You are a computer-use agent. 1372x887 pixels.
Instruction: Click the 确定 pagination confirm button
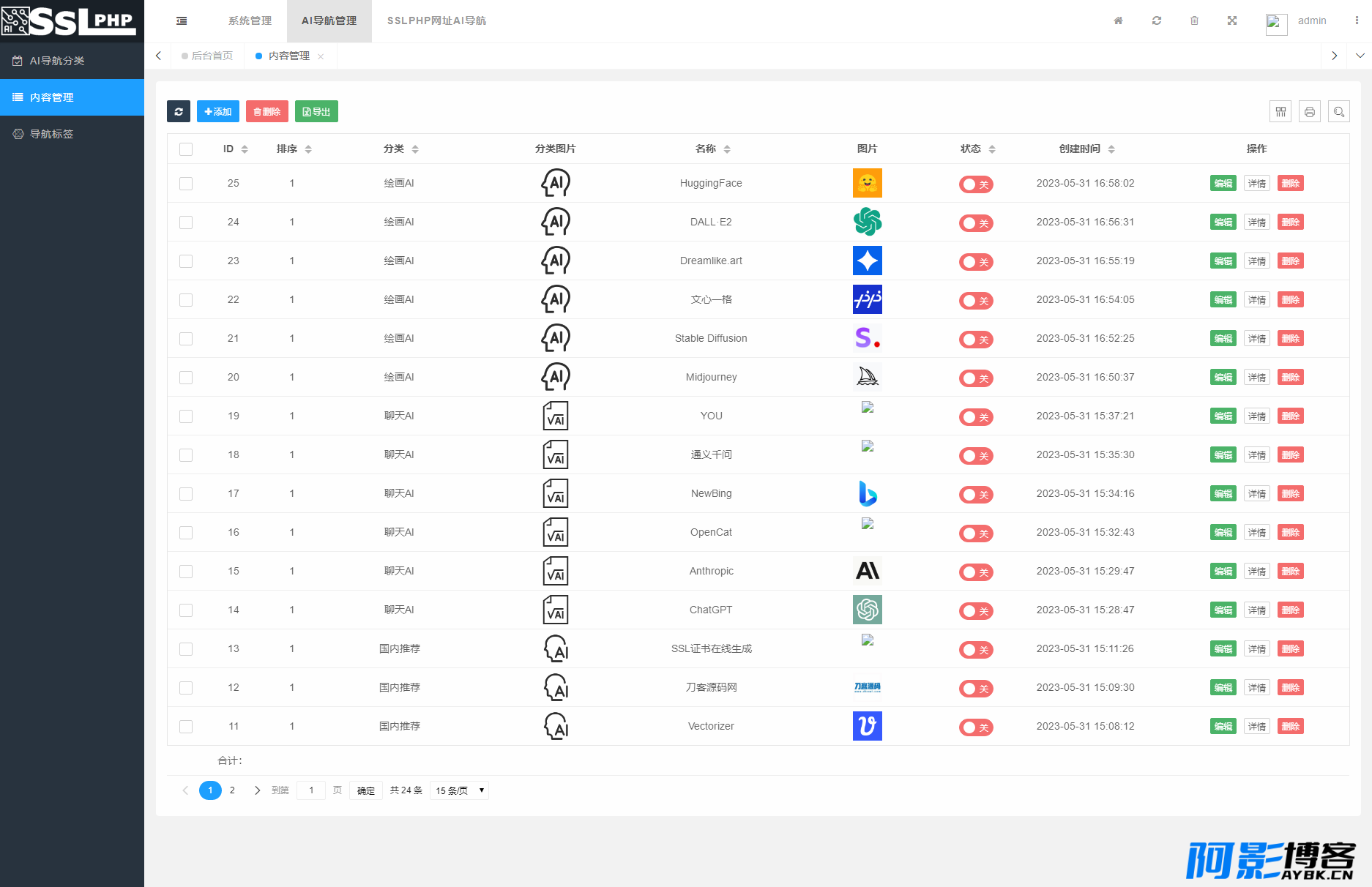pos(366,790)
